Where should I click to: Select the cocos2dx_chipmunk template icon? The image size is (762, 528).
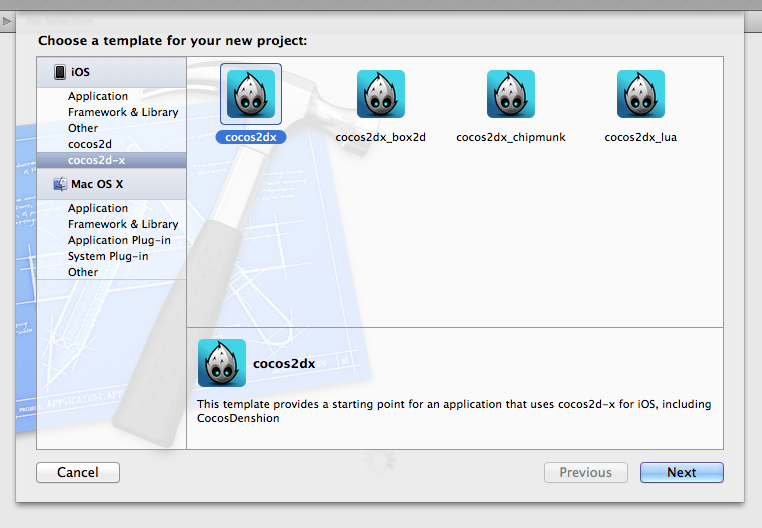(511, 94)
